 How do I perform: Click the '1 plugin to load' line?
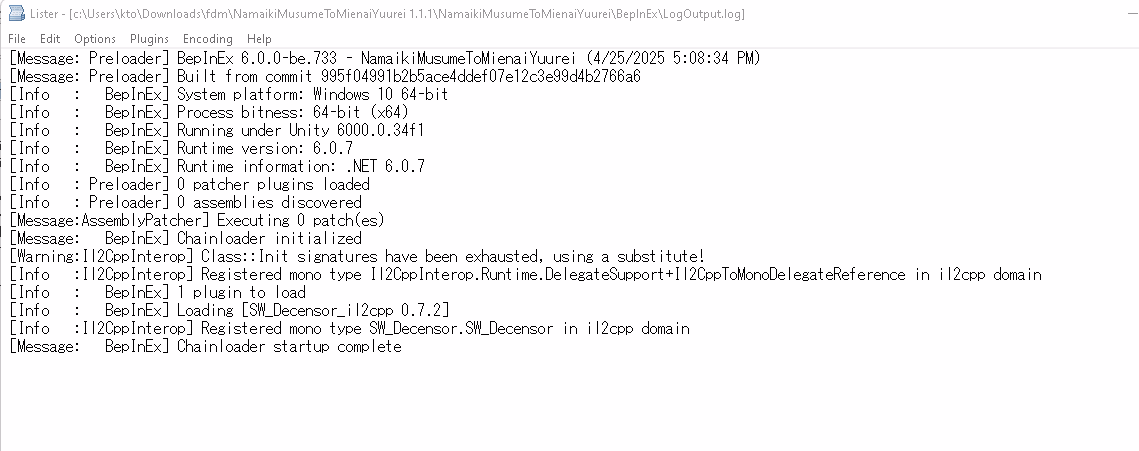tap(157, 292)
